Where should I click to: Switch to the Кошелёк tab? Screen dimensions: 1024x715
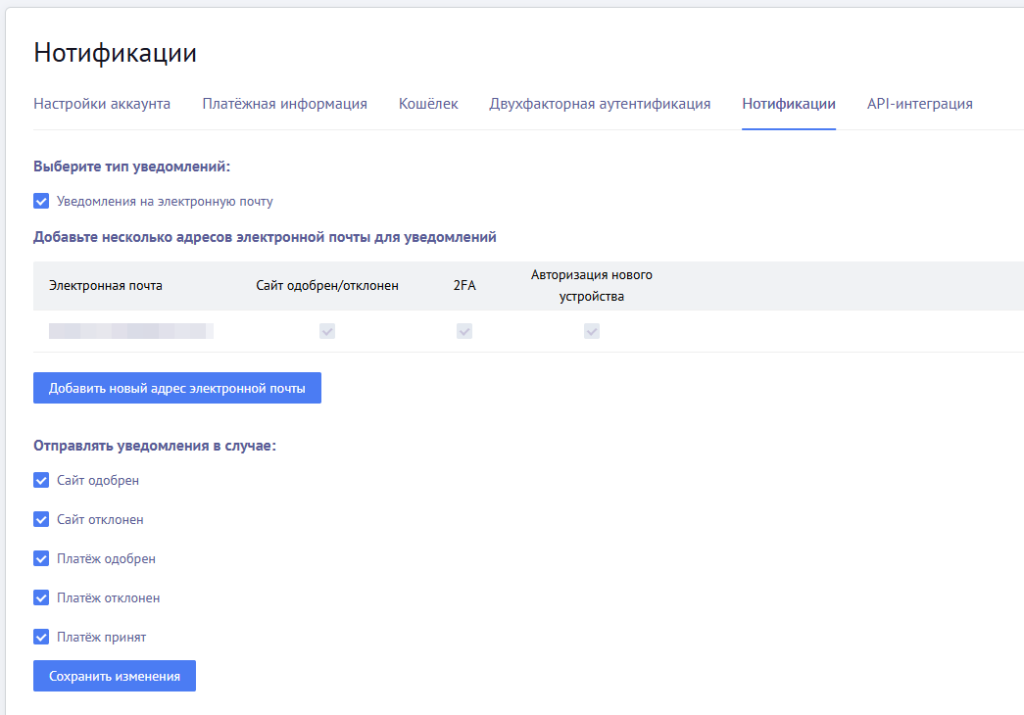(x=428, y=103)
